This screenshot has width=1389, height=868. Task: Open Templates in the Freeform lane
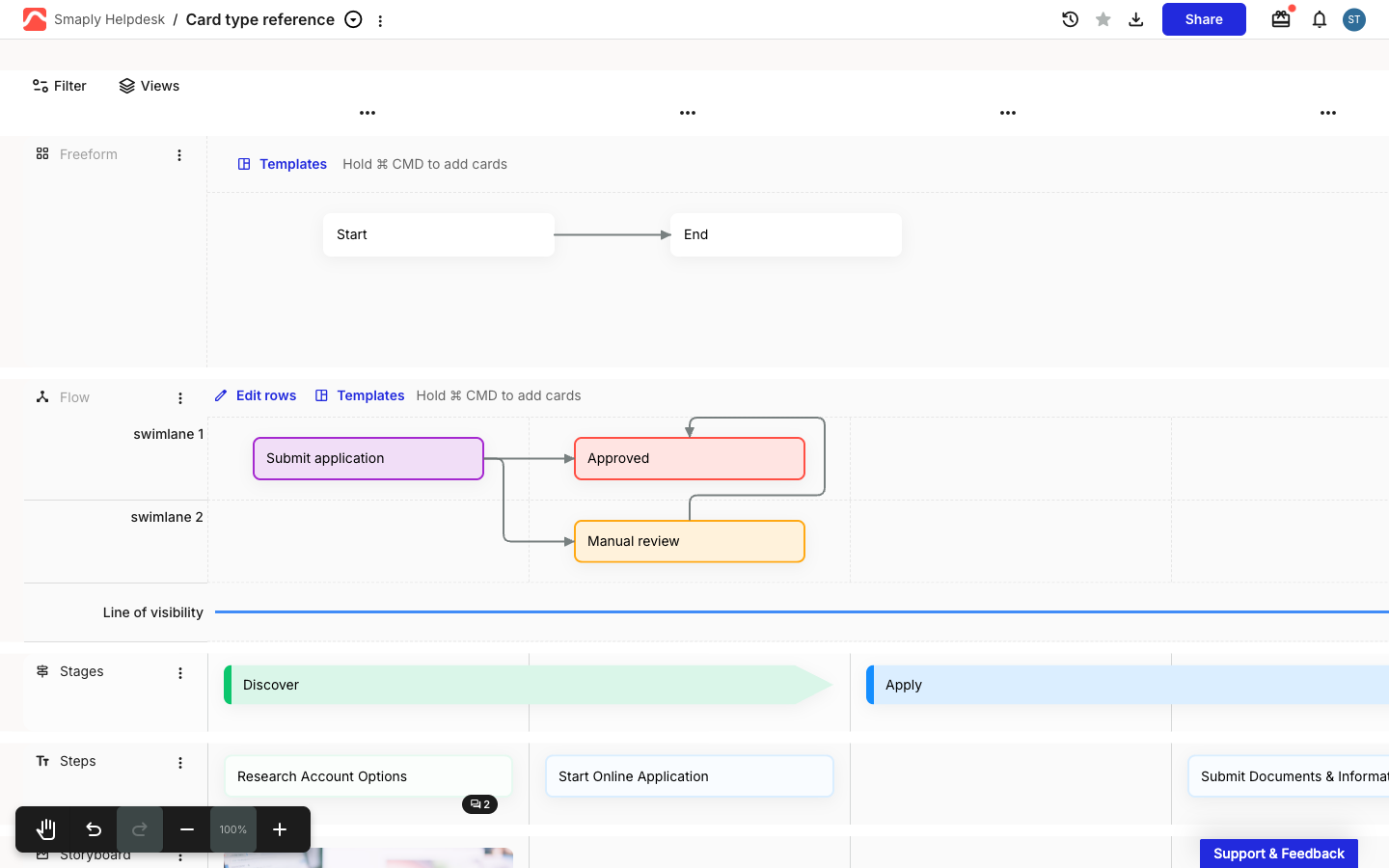[283, 164]
